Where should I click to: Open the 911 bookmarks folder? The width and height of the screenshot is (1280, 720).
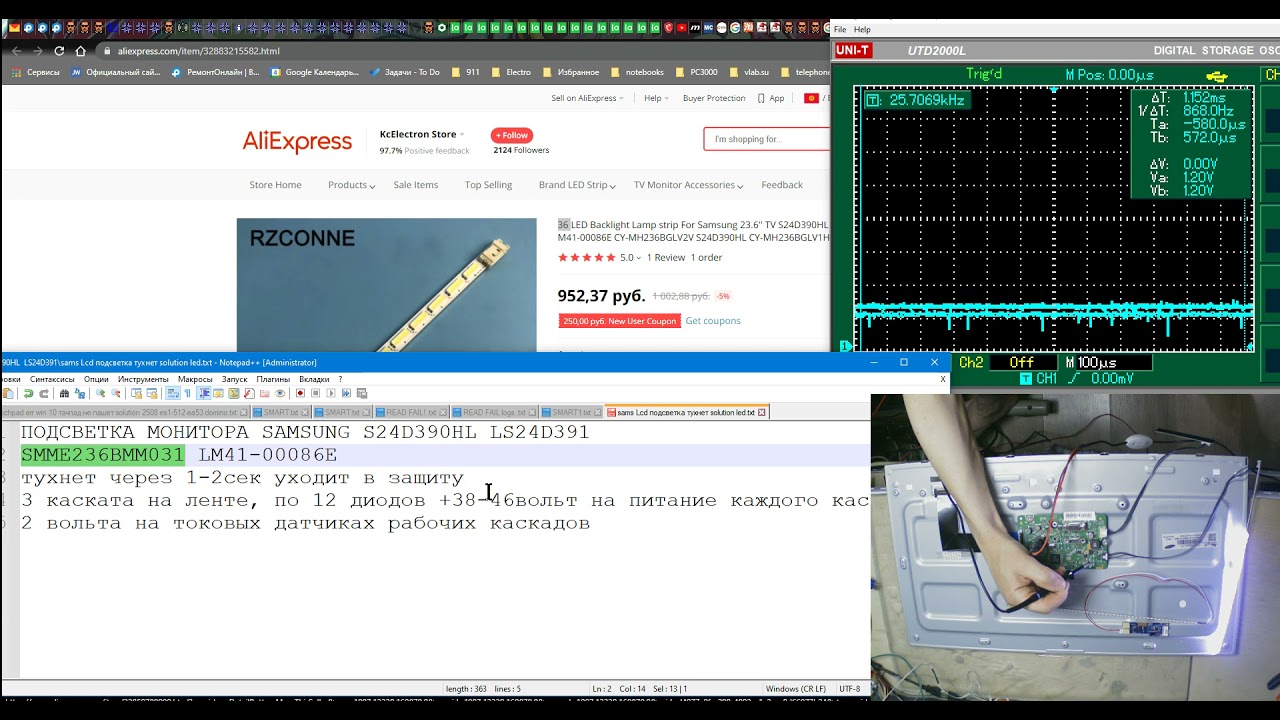point(466,72)
